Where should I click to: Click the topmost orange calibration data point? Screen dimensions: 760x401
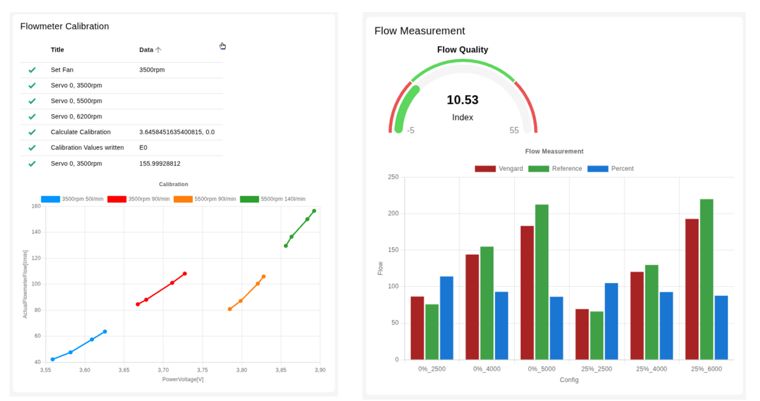[264, 277]
